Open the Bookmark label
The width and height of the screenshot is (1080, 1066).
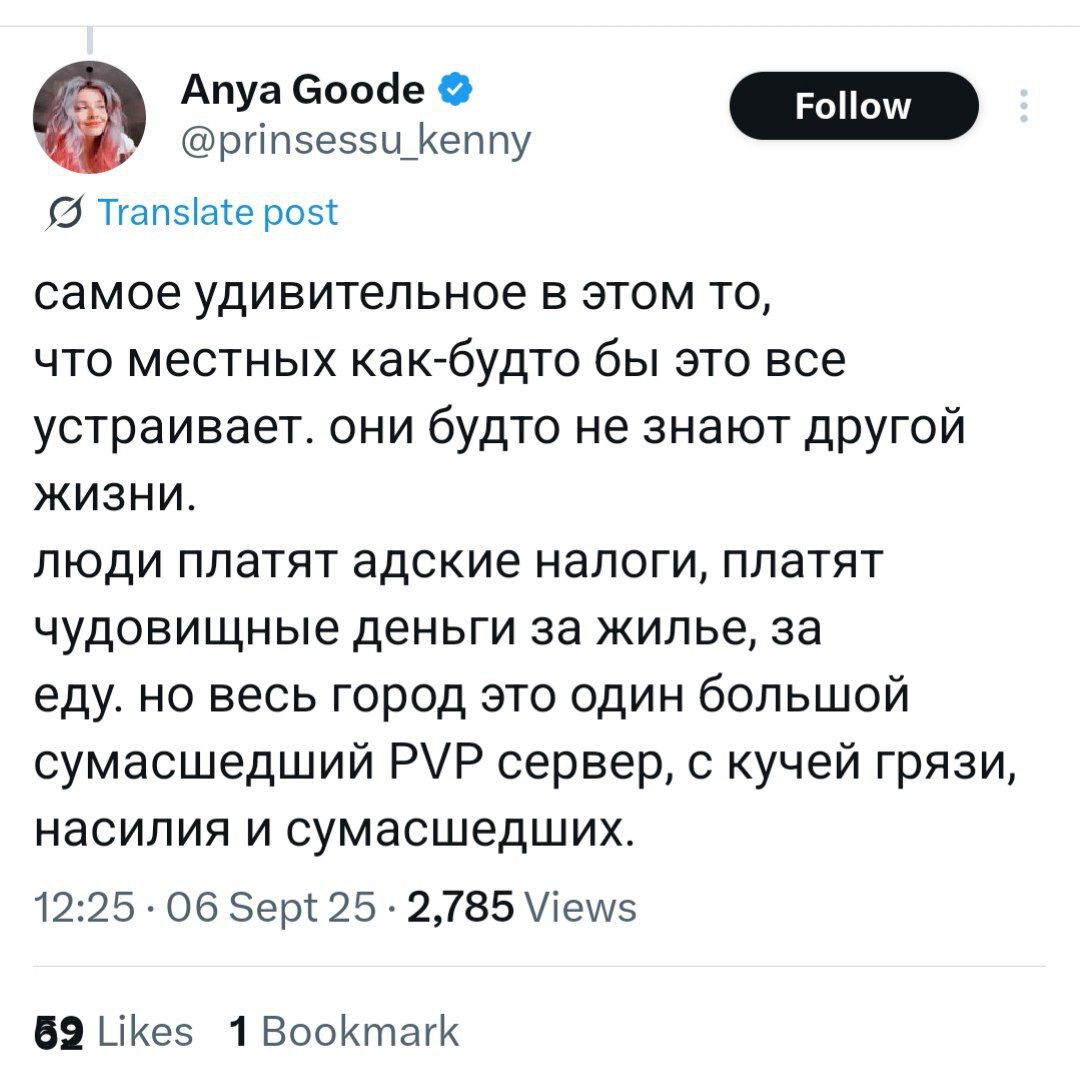[x=359, y=1031]
